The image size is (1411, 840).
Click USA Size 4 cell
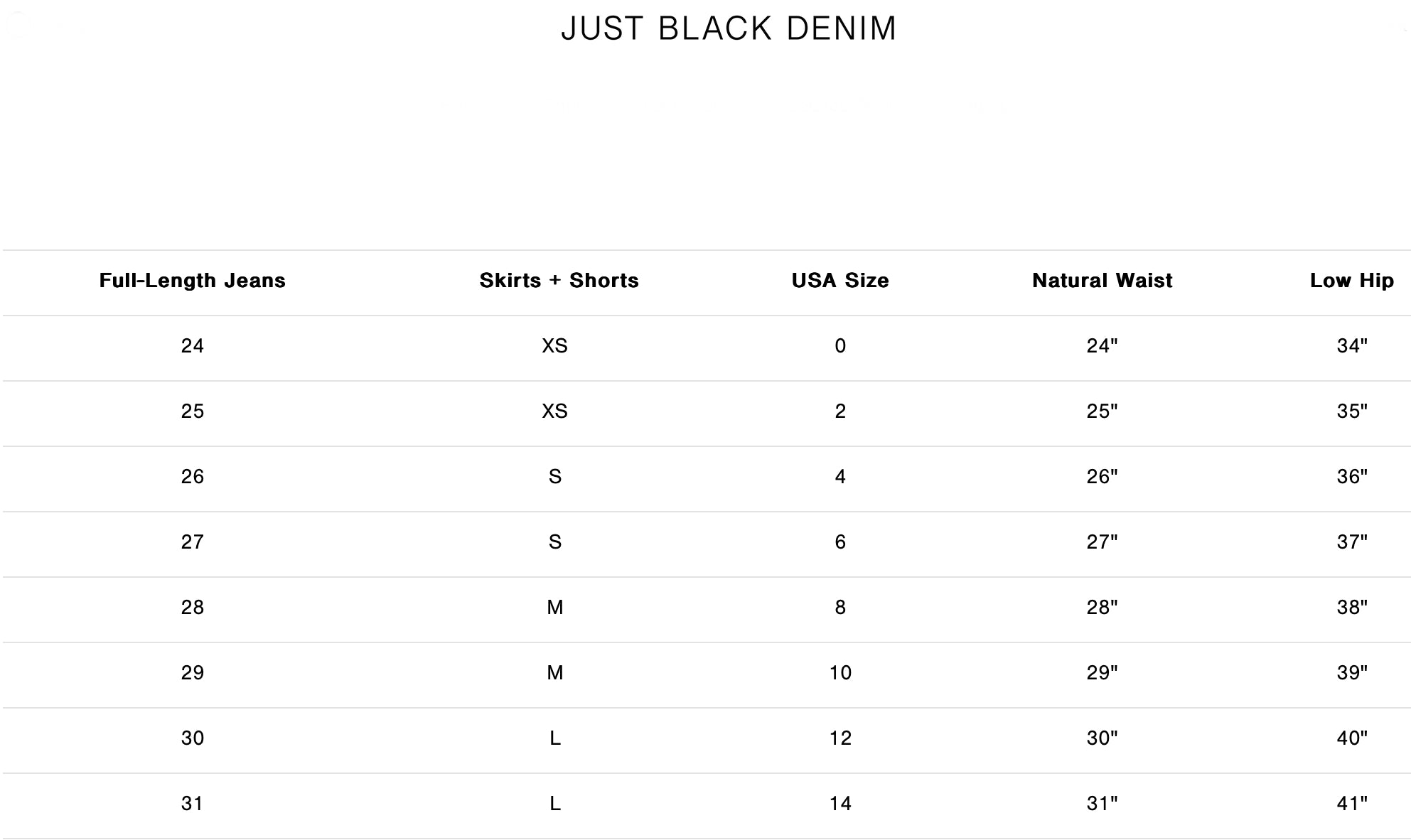click(840, 477)
